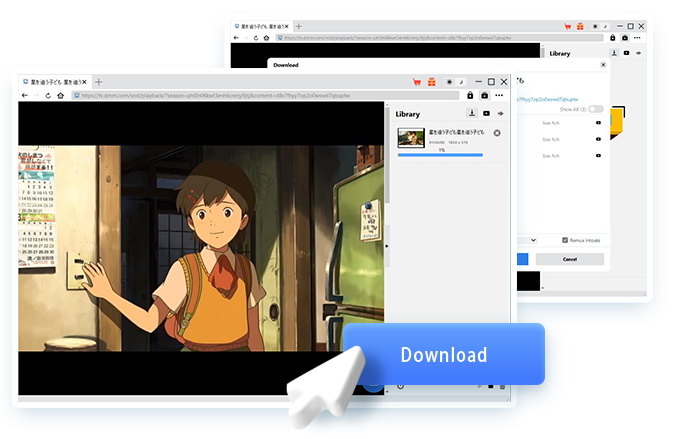Open a new tab in the rear window
This screenshot has width=686, height=439.
pyautogui.click(x=299, y=26)
